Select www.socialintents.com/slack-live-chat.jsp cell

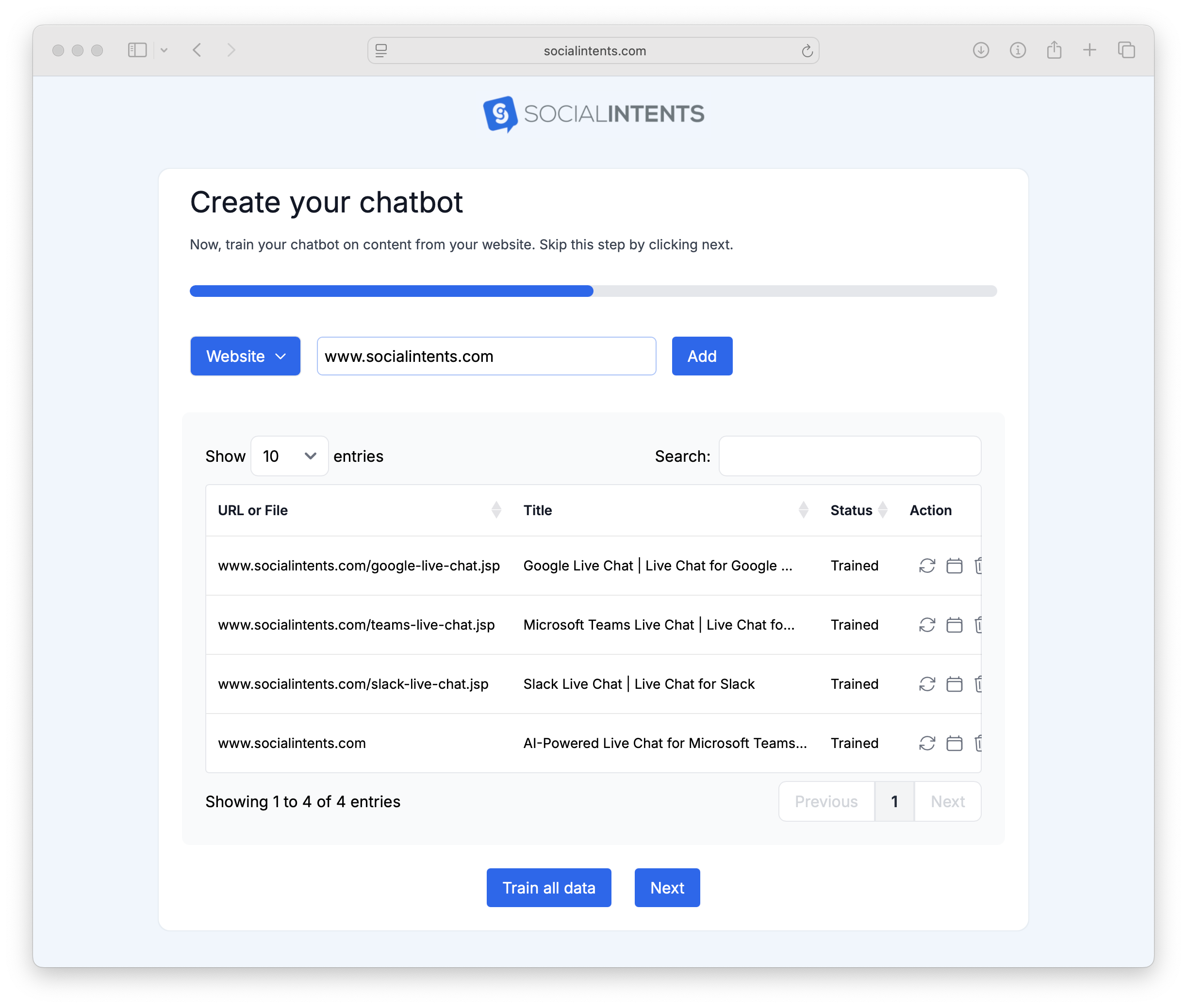[353, 684]
